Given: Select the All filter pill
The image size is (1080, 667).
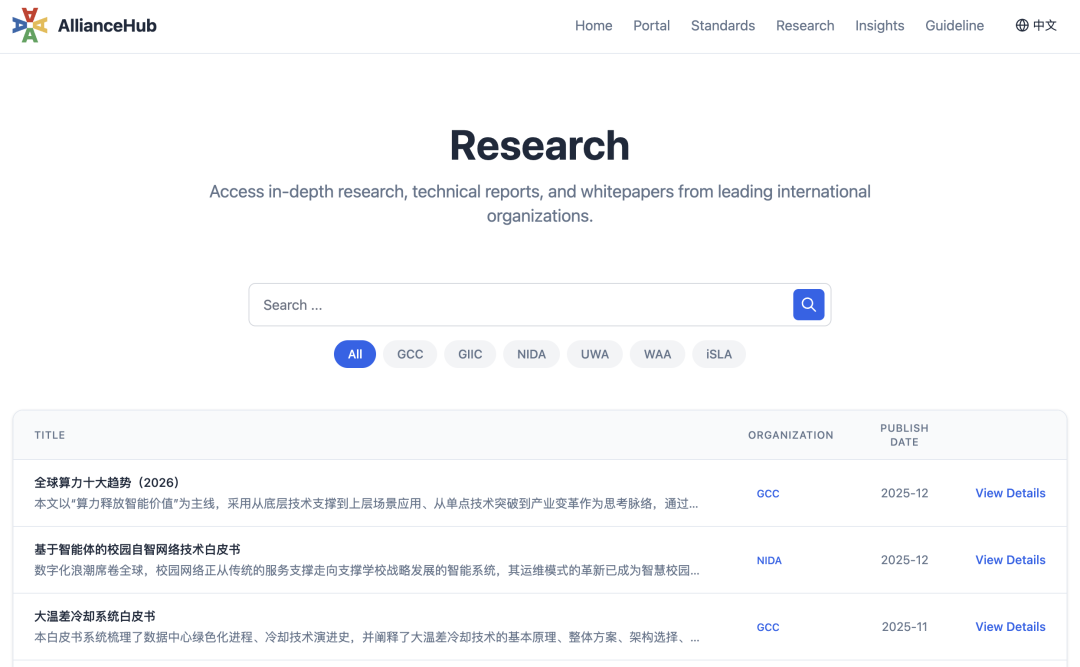Looking at the screenshot, I should (354, 354).
